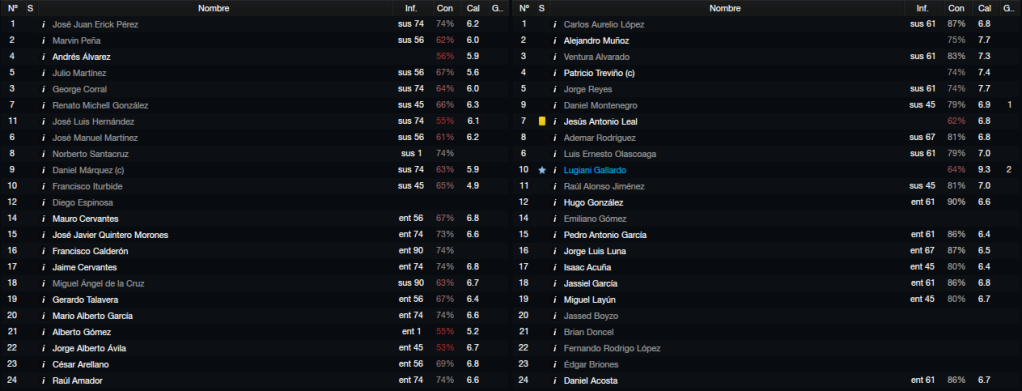The image size is (1022, 391).
Task: Click info icon next to Patricio Treviño
Action: pyautogui.click(x=555, y=73)
